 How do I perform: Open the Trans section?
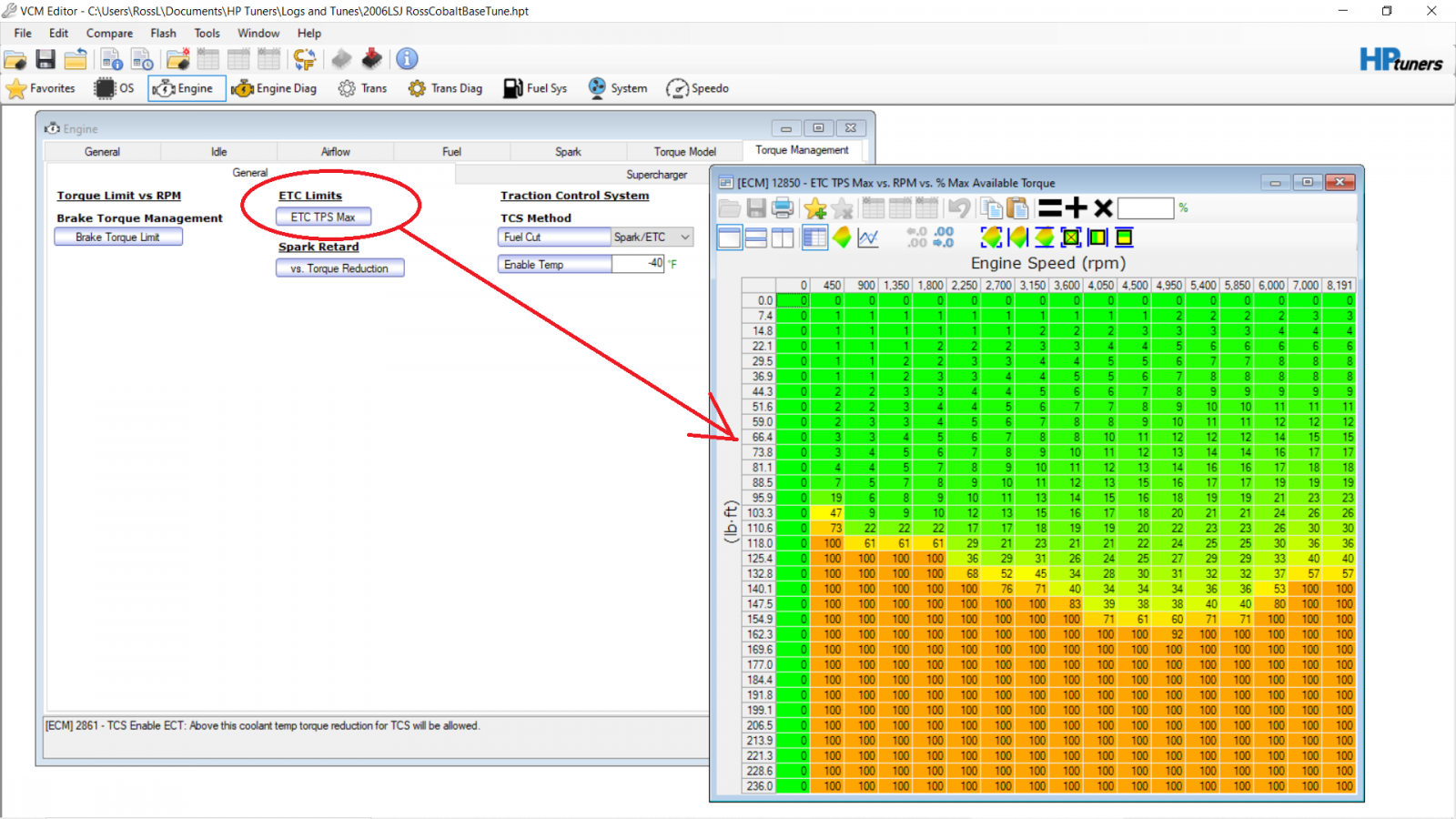[x=362, y=88]
